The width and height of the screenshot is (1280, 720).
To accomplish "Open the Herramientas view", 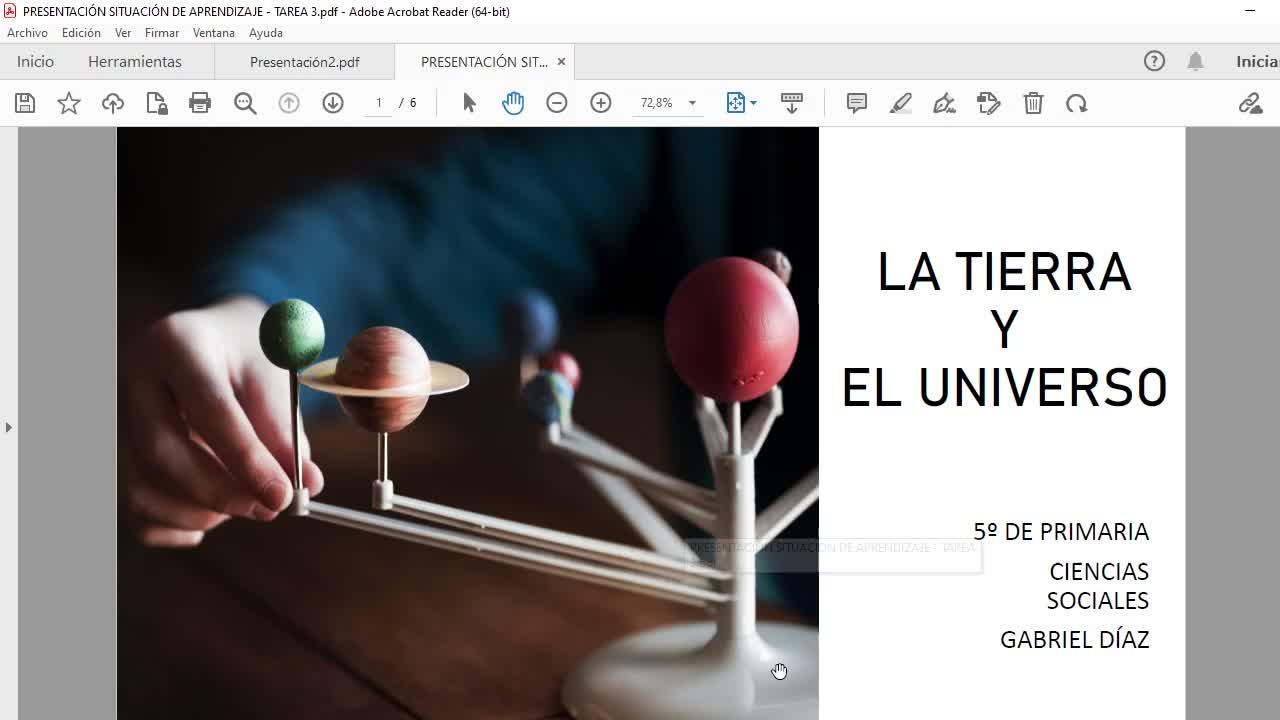I will 134,62.
